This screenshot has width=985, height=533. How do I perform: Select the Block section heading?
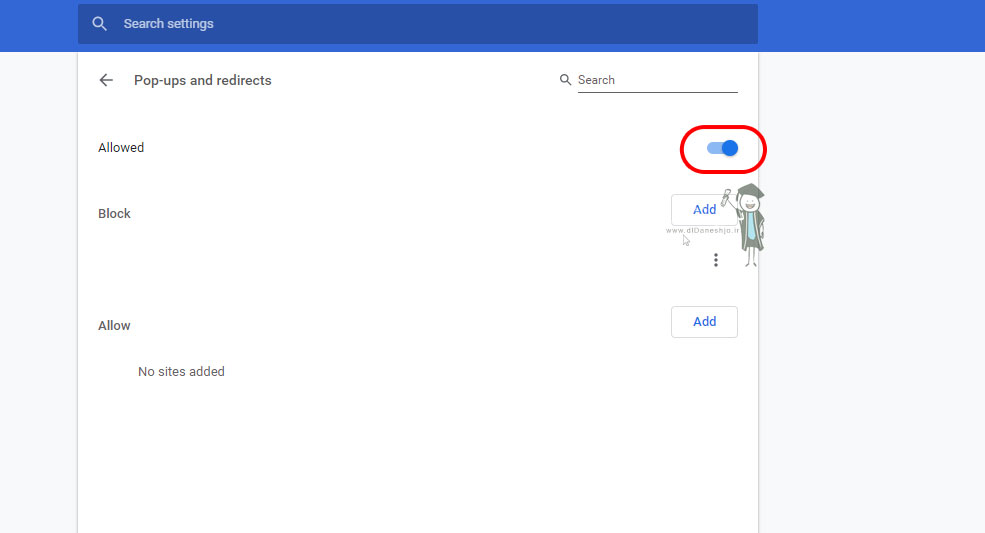pyautogui.click(x=114, y=214)
